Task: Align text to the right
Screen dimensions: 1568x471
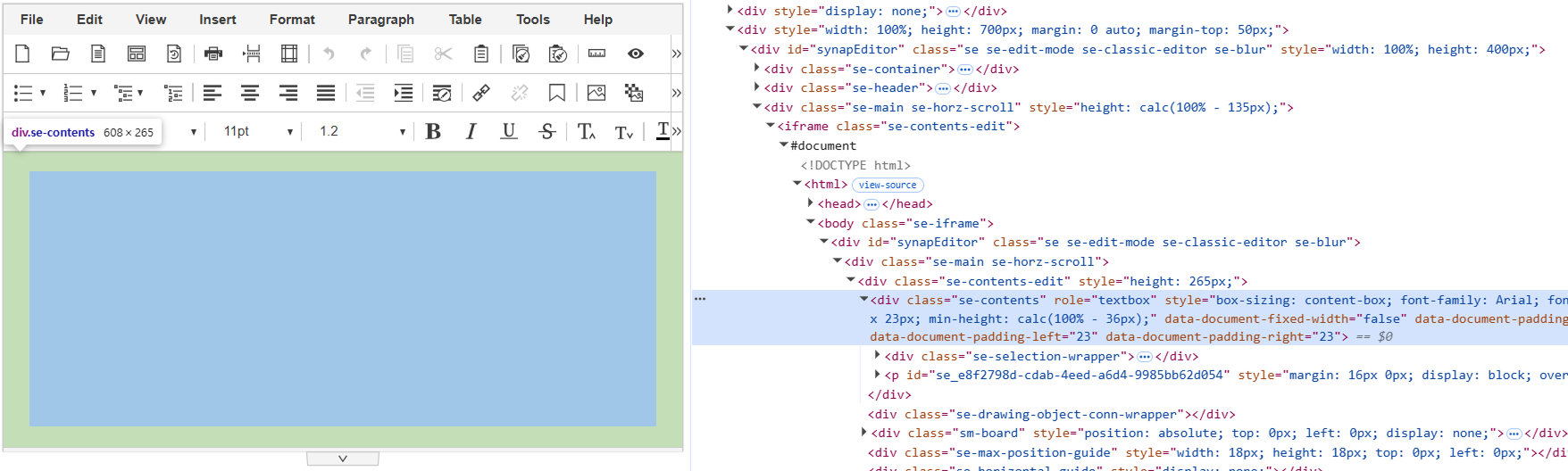Action: (x=288, y=92)
